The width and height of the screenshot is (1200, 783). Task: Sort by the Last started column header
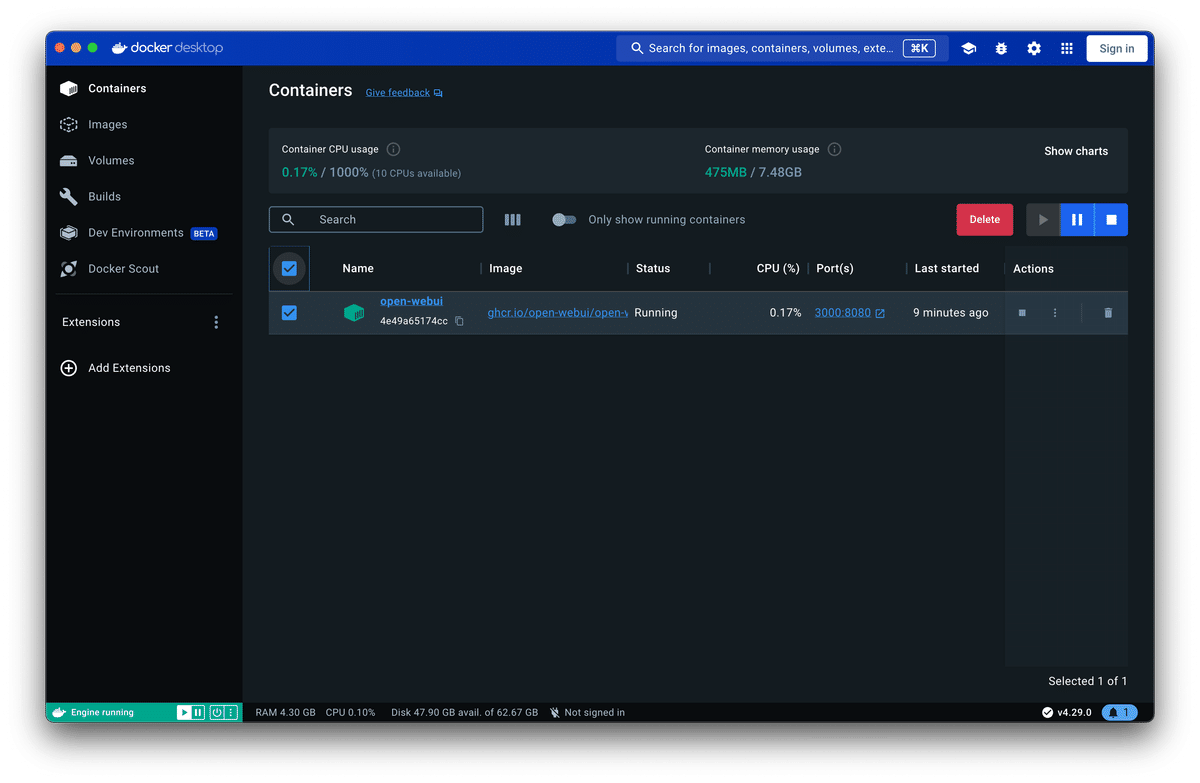pos(947,268)
